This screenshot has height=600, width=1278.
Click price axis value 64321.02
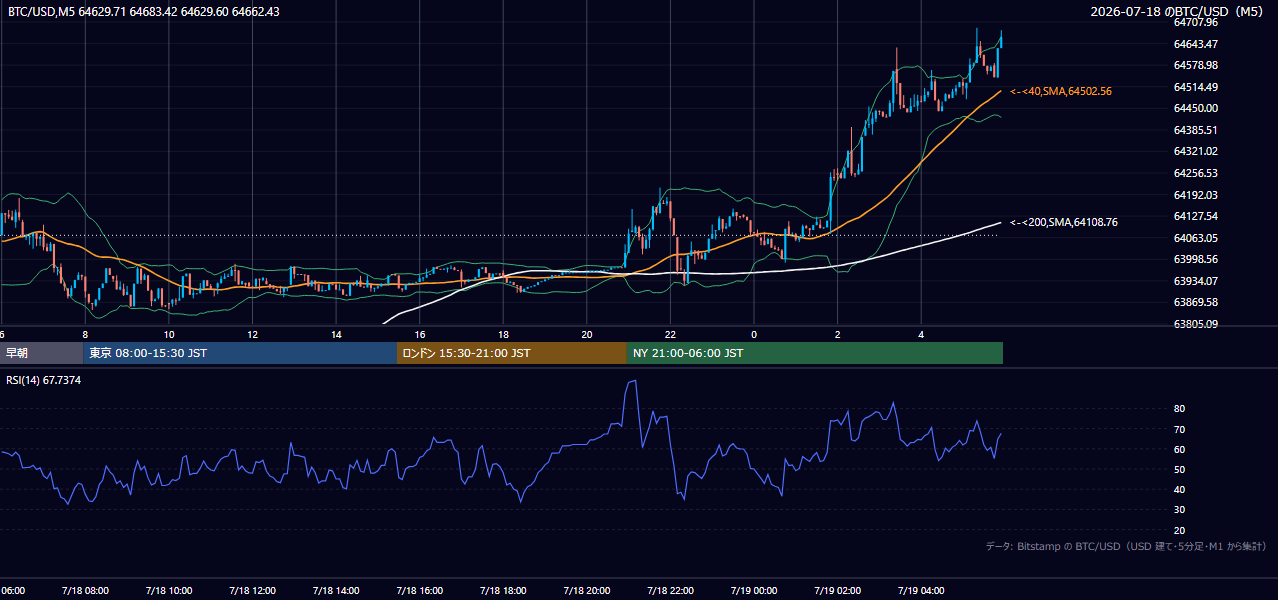pos(1196,151)
